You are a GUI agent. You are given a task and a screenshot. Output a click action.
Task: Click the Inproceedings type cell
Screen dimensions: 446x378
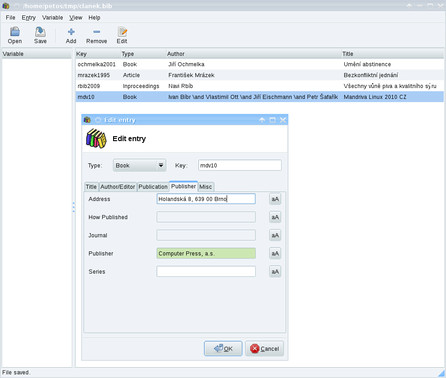coord(141,86)
